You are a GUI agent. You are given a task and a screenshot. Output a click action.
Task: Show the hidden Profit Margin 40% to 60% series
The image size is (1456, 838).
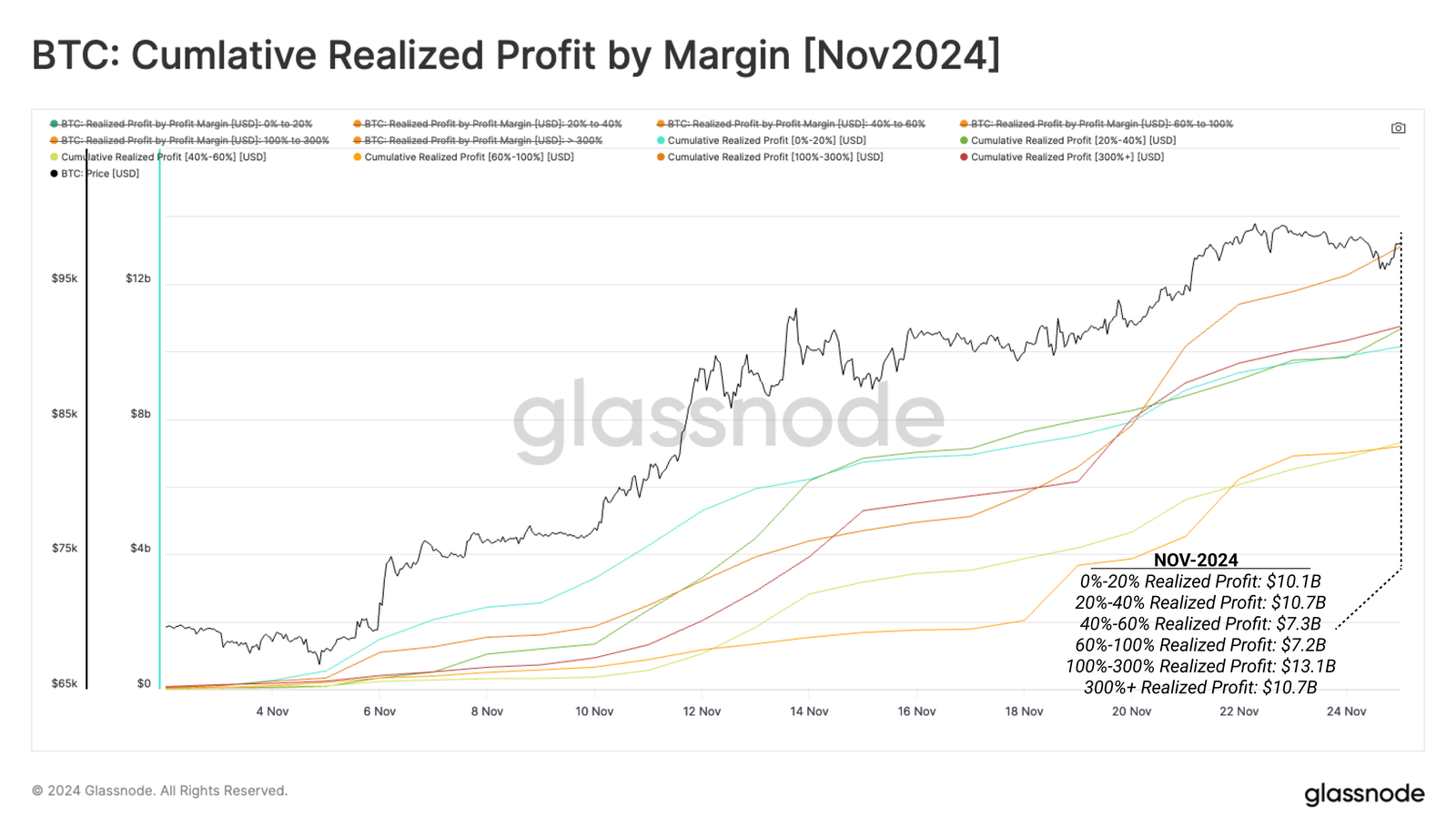coord(795,124)
